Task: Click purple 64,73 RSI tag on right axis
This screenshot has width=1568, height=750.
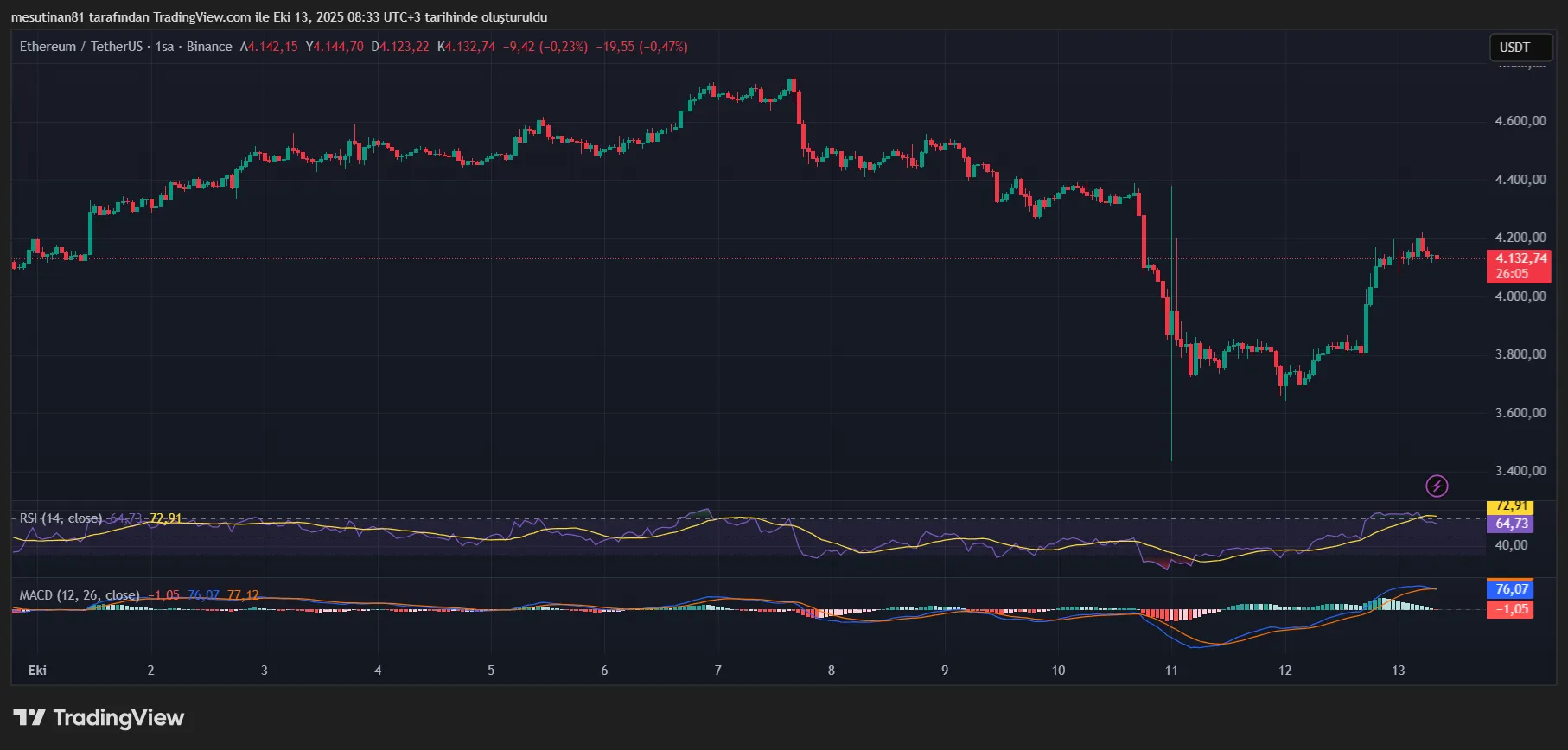Action: (x=1509, y=524)
